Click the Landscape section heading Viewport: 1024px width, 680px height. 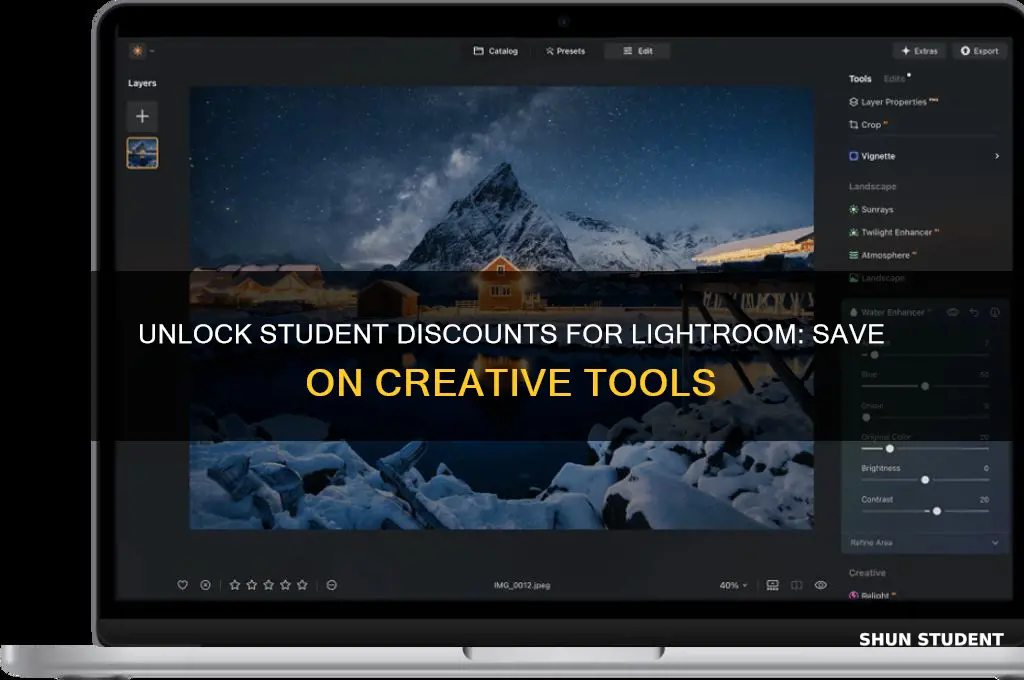pyautogui.click(x=872, y=187)
